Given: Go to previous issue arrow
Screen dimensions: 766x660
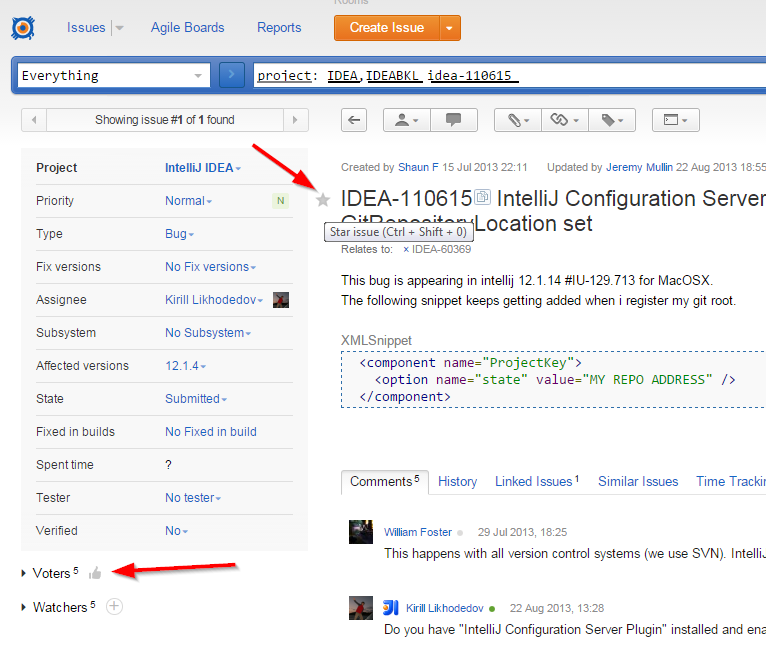Looking at the screenshot, I should click(x=34, y=120).
